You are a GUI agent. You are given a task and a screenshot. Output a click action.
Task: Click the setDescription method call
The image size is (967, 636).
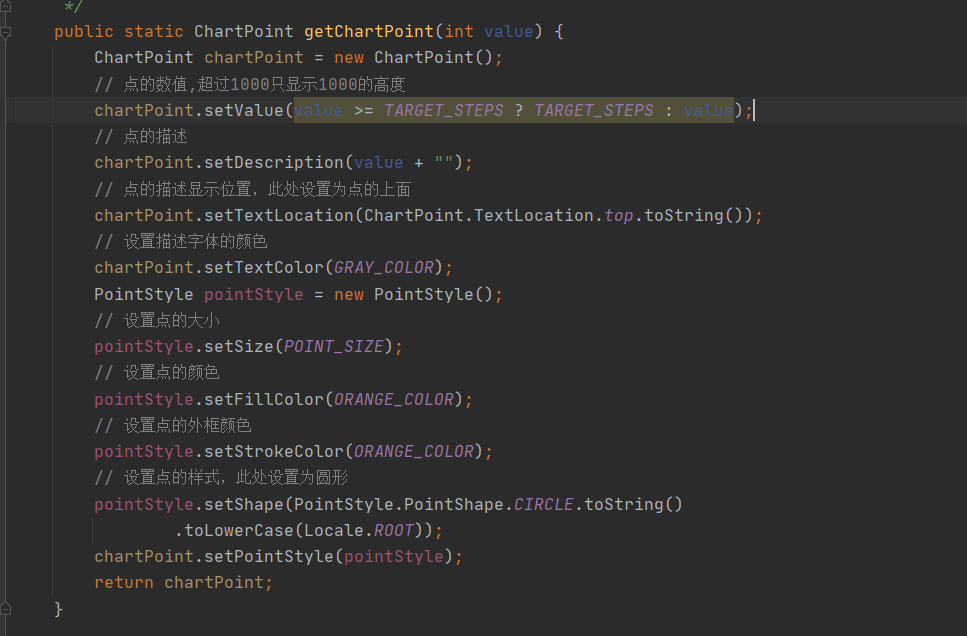274,163
